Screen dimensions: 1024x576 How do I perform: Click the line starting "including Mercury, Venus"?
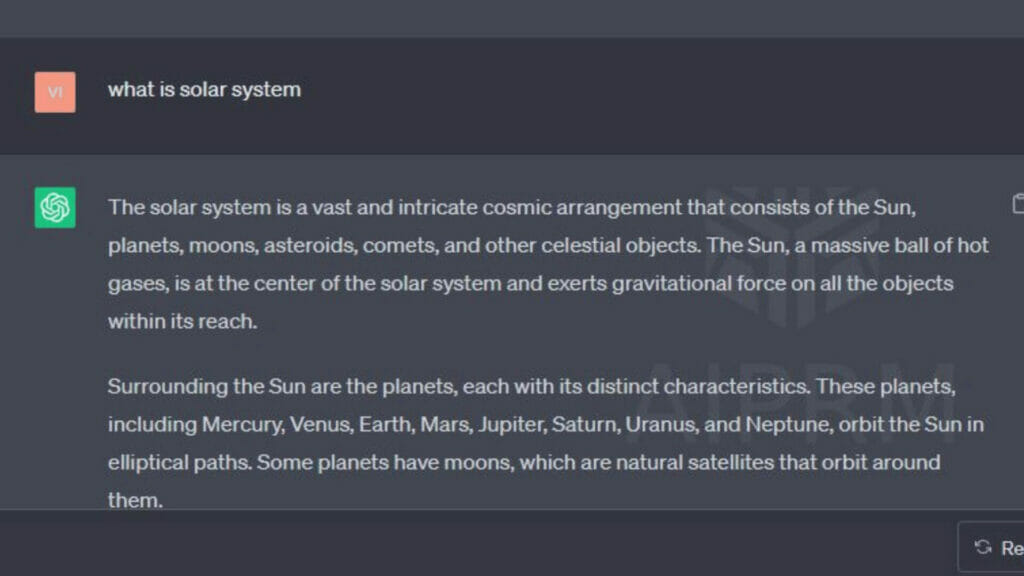point(546,424)
